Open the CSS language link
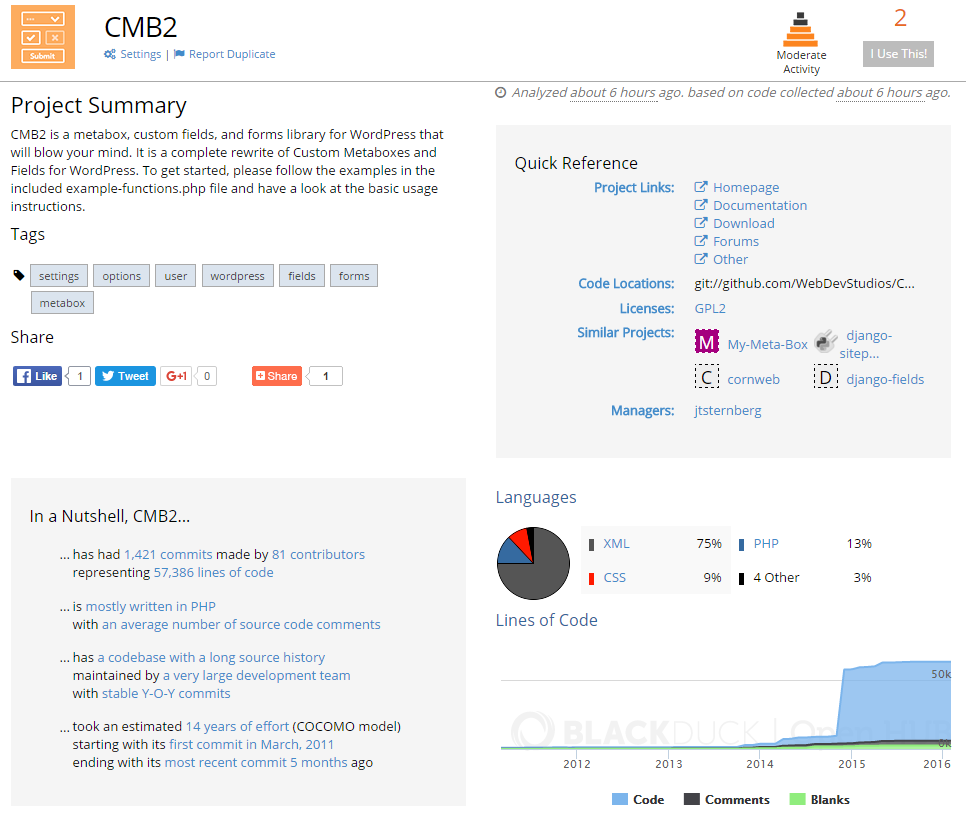The image size is (968, 828). (614, 577)
